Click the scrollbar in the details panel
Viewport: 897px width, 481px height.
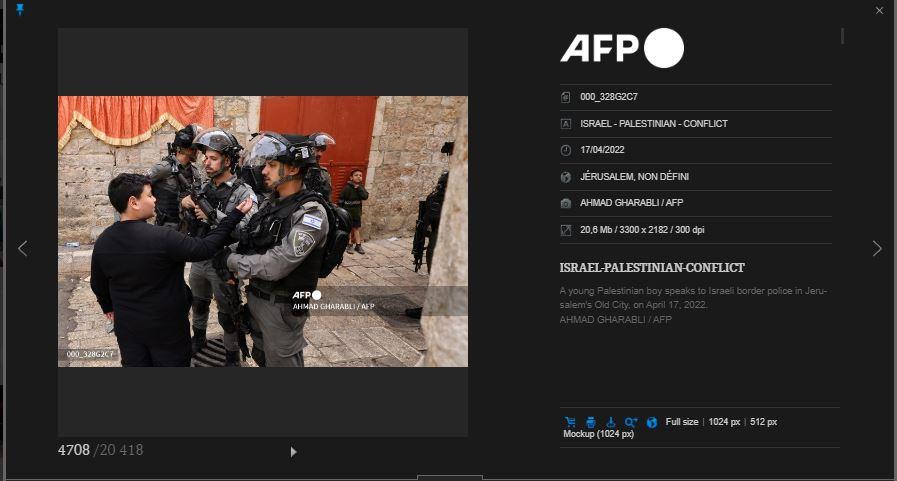843,35
